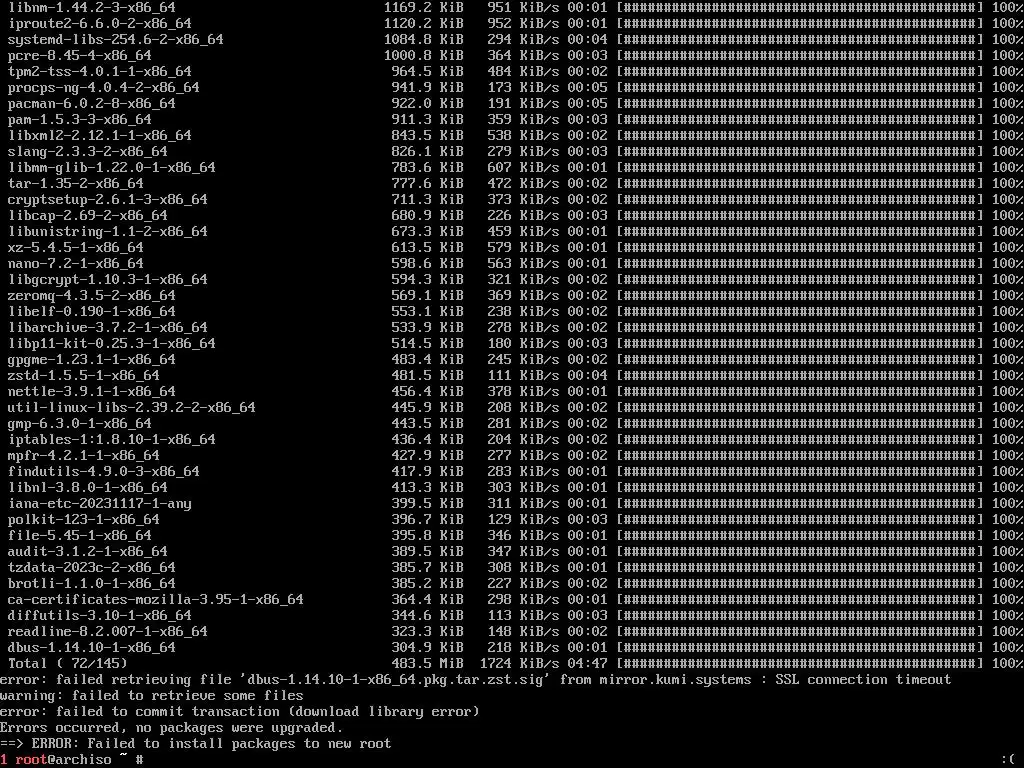Click the 'Failed to install packages' error line

coord(195,743)
